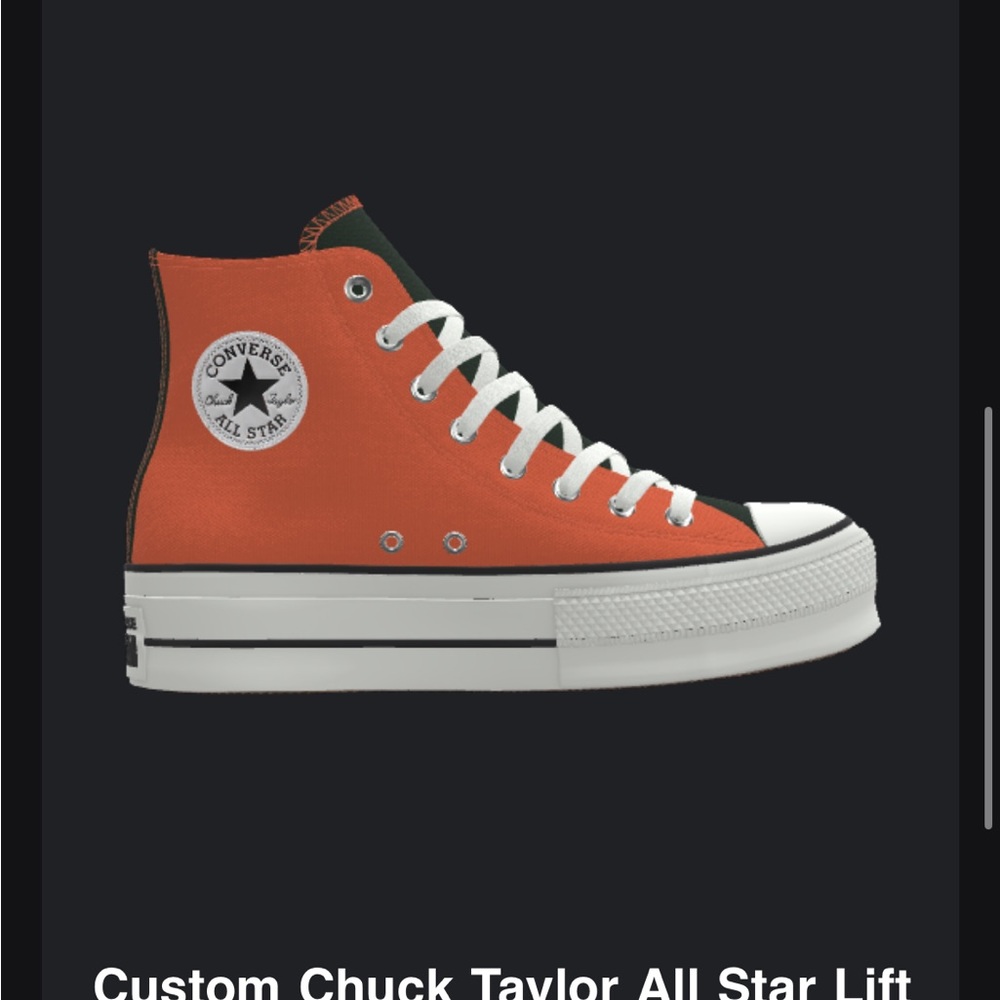Click the orange zigzag stitching on tongue
Image resolution: width=1000 pixels, height=1000 pixels.
click(x=330, y=221)
